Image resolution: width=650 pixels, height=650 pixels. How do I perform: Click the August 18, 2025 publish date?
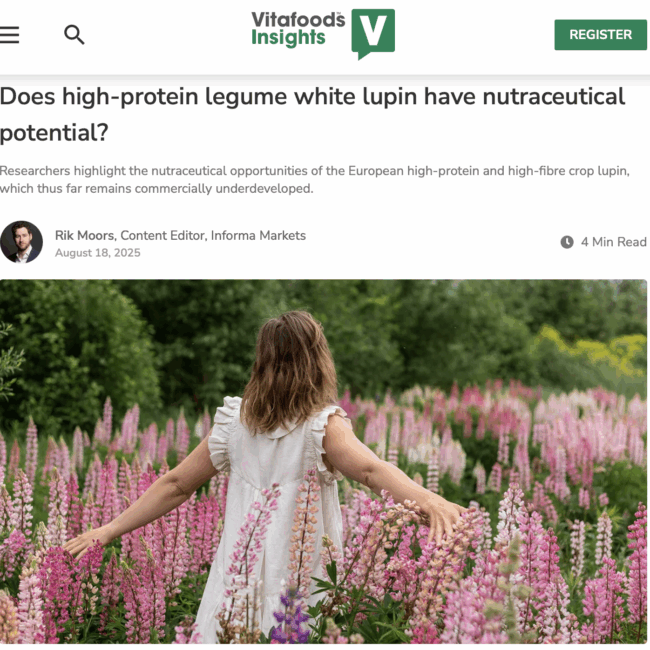tap(98, 253)
